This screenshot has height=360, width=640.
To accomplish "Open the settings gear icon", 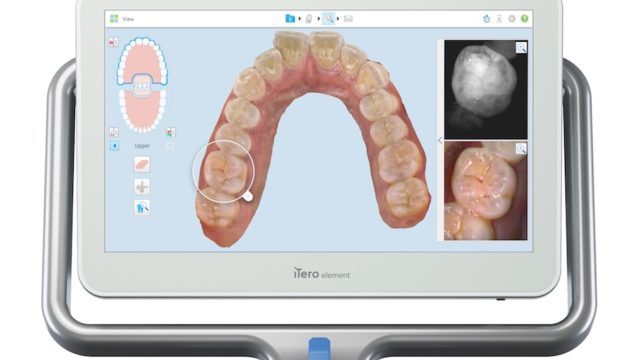I will click(x=512, y=19).
